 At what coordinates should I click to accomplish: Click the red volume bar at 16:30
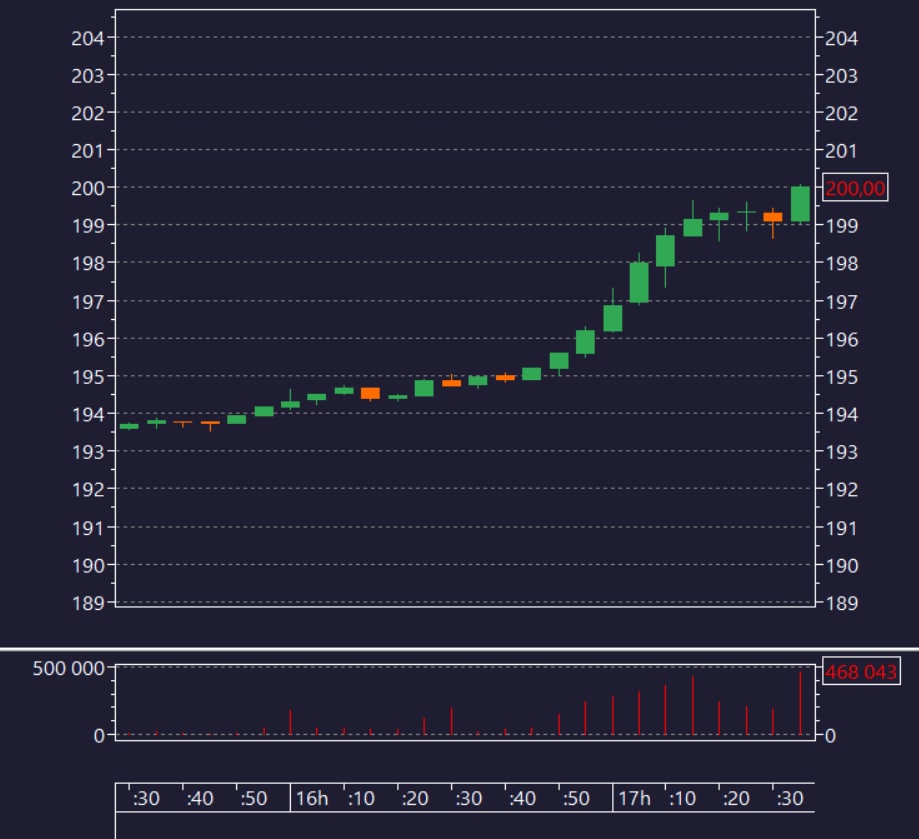pos(451,721)
